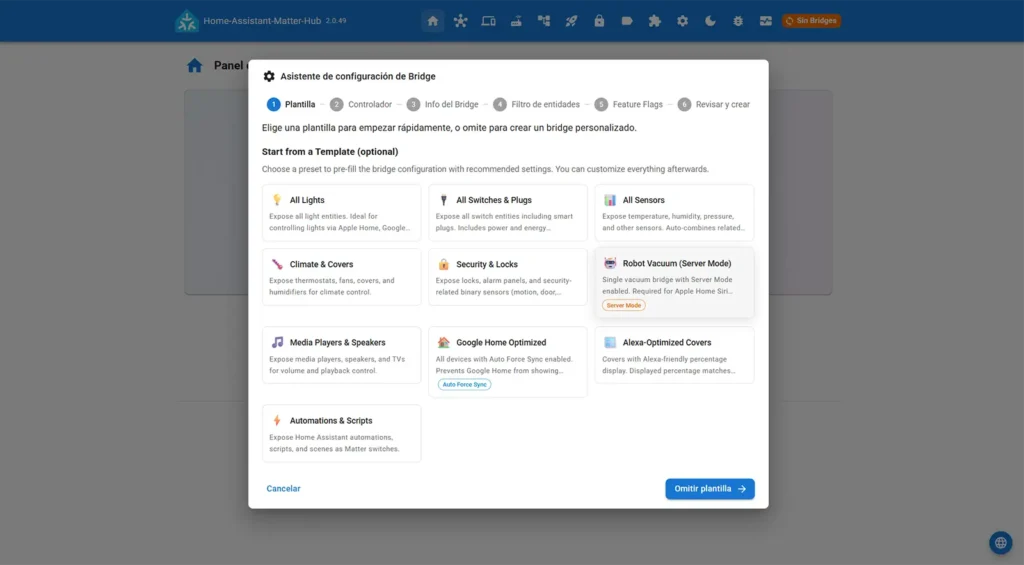This screenshot has height=565, width=1024.
Task: Open the tree structure icon in top bar
Action: [543, 21]
